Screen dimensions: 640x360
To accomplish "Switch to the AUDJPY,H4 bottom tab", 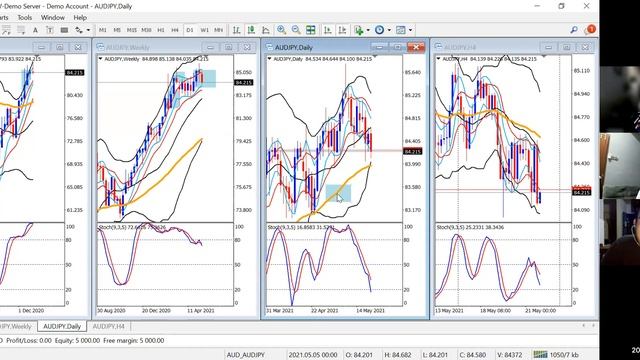I will click(x=108, y=327).
